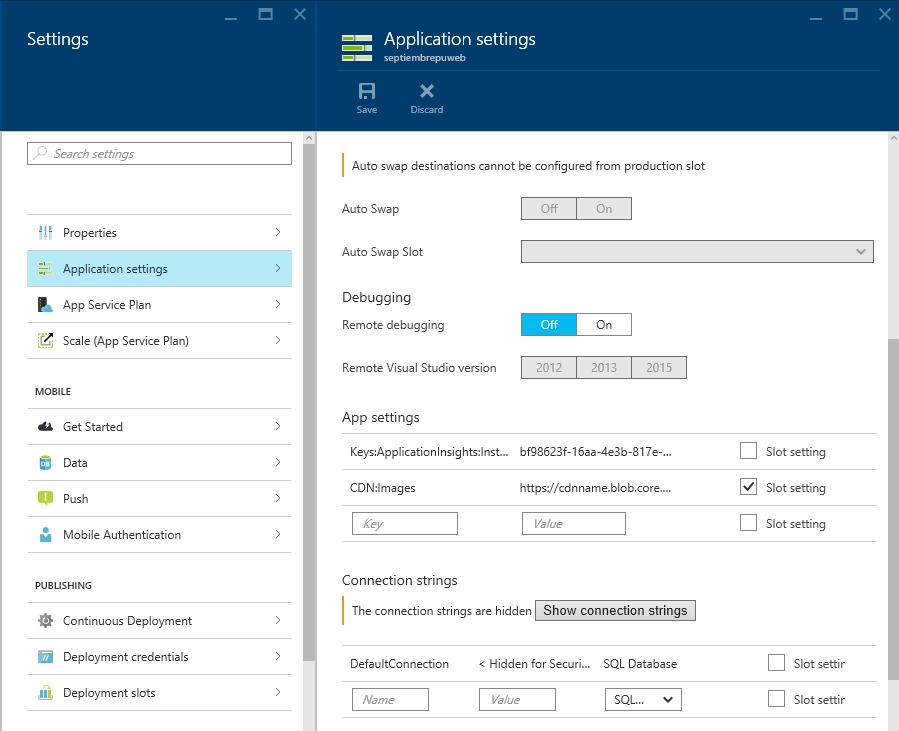Click the app setting Key input
The width and height of the screenshot is (899, 731).
405,523
